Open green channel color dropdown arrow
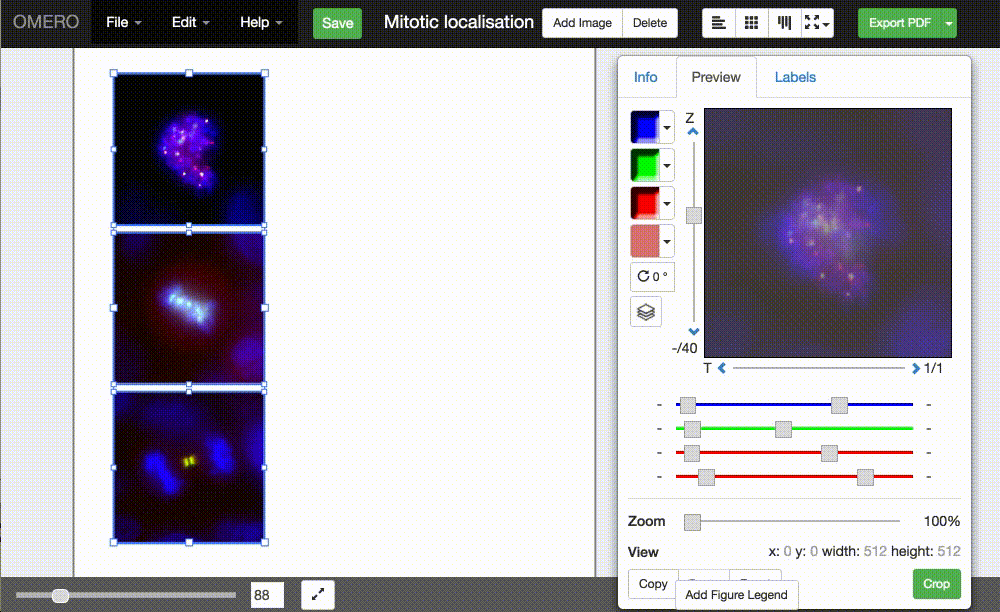 (666, 166)
